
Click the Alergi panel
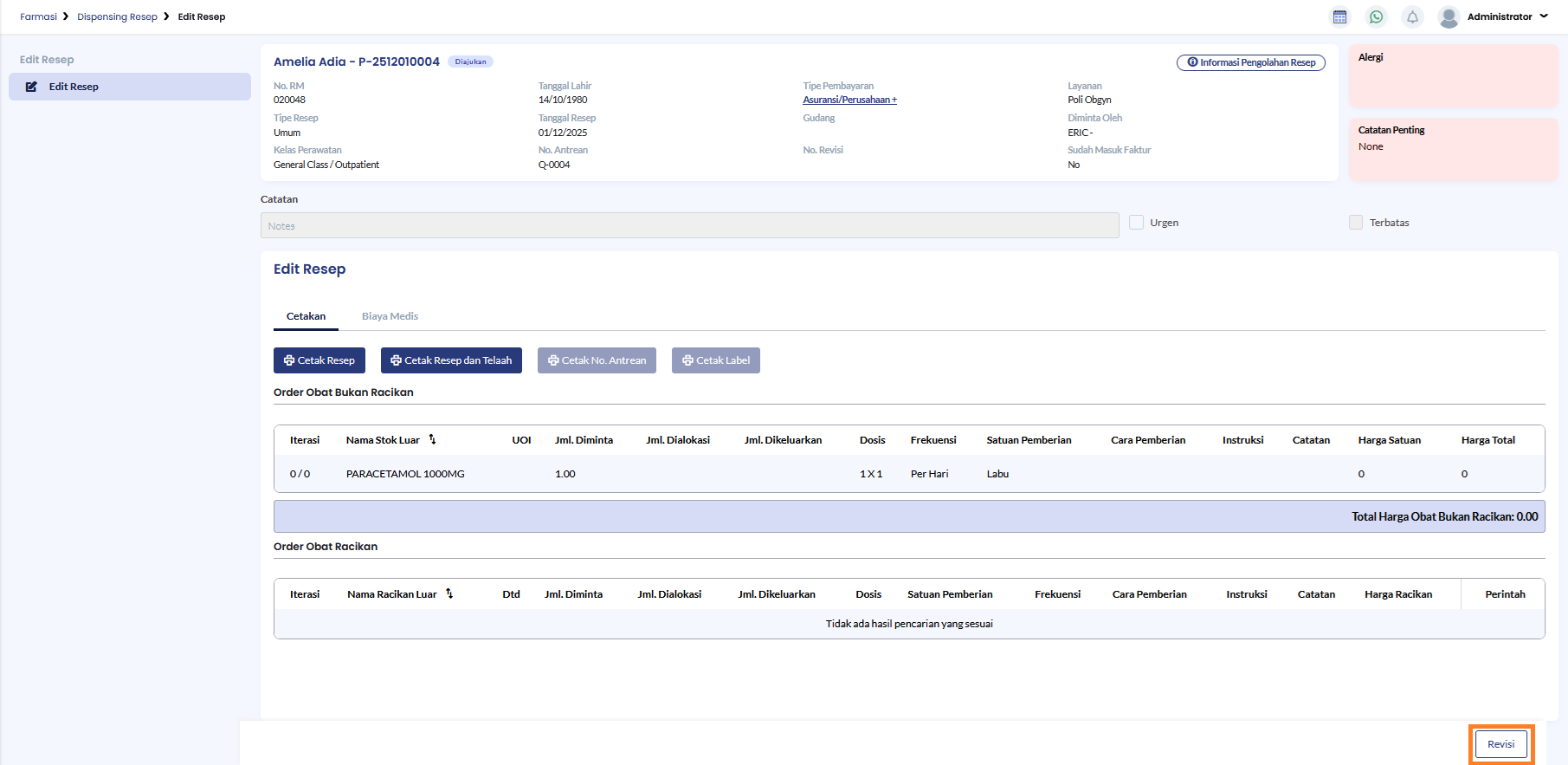coord(1453,76)
